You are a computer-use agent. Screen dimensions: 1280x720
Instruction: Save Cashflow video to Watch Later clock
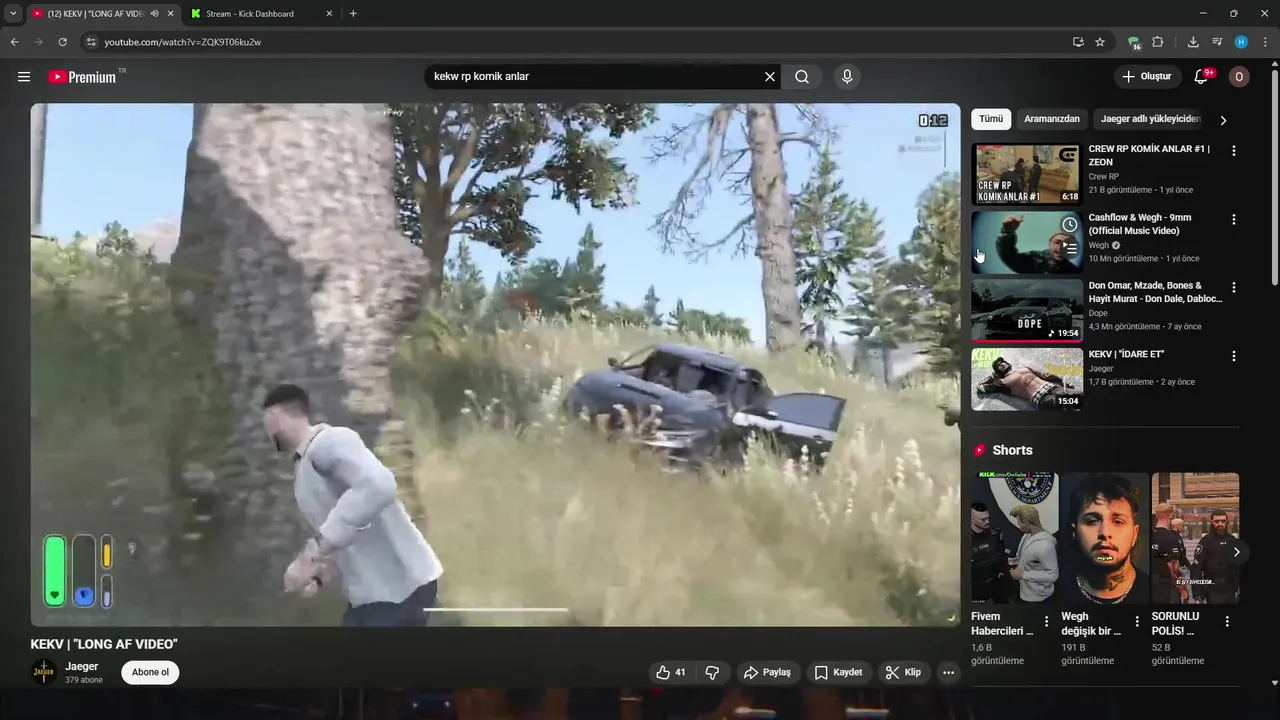[x=1070, y=225]
